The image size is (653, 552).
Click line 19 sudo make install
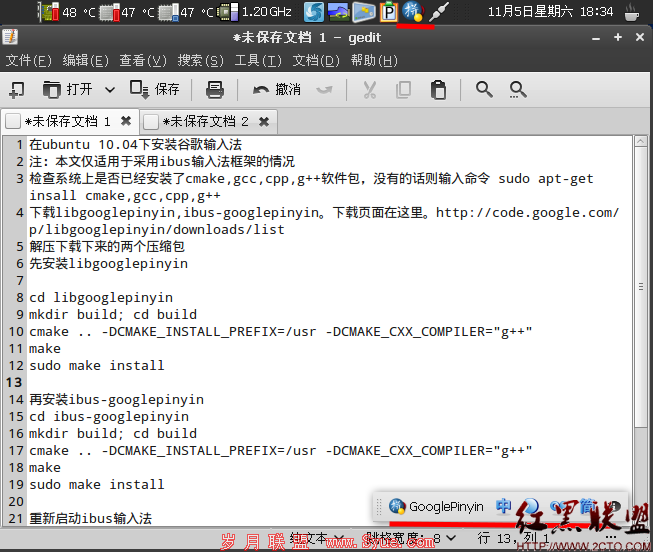tap(97, 485)
